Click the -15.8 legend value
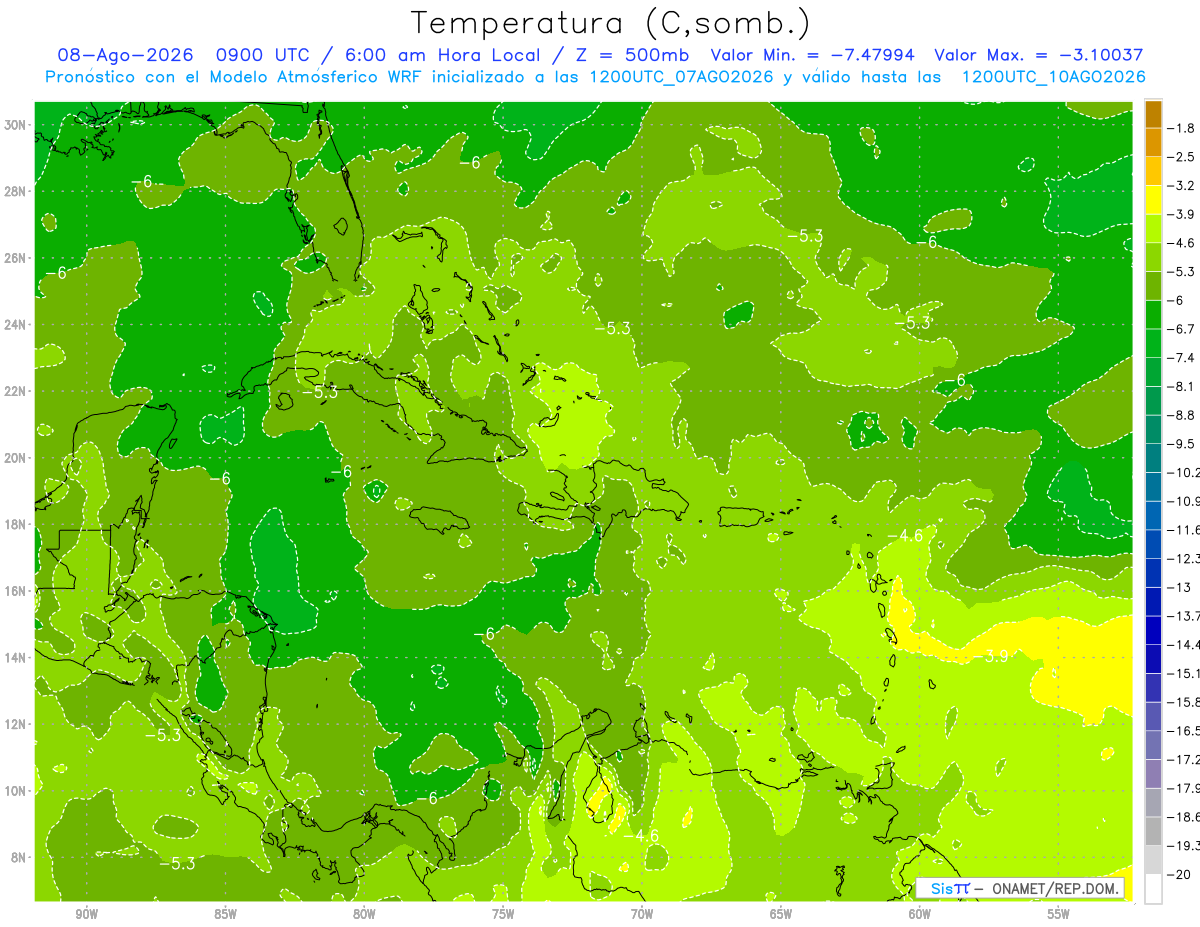 1184,702
